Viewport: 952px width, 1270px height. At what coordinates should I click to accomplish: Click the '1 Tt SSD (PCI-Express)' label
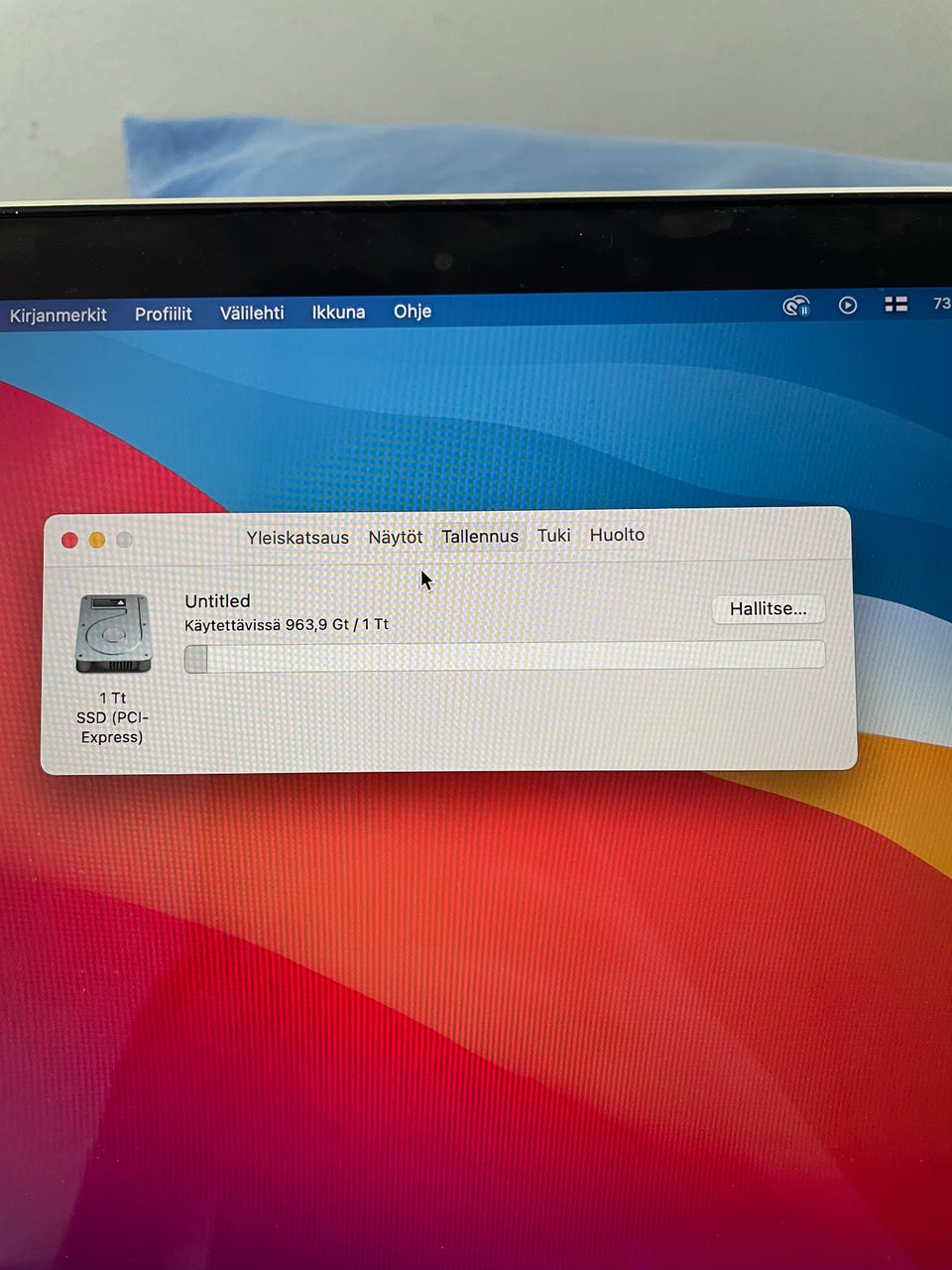click(x=112, y=717)
